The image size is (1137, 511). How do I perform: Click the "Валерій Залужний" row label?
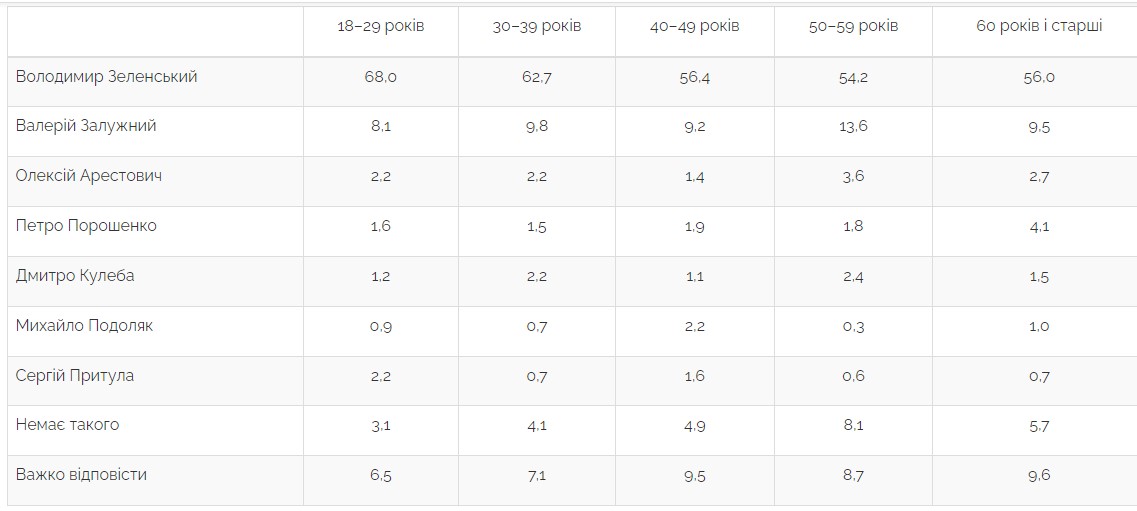pos(86,126)
